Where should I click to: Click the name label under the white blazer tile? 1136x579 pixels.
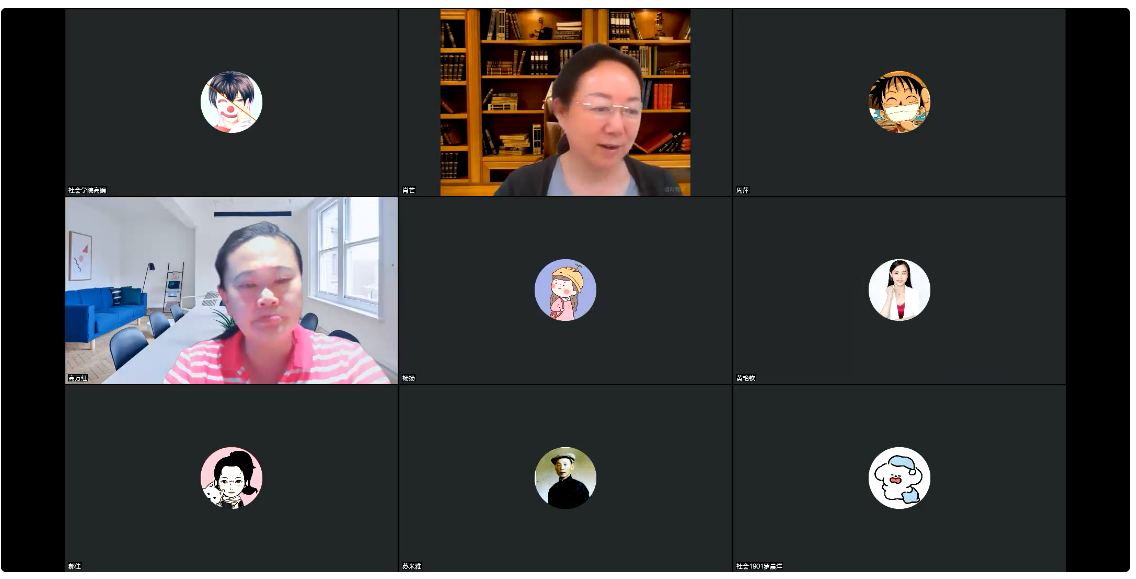746,378
